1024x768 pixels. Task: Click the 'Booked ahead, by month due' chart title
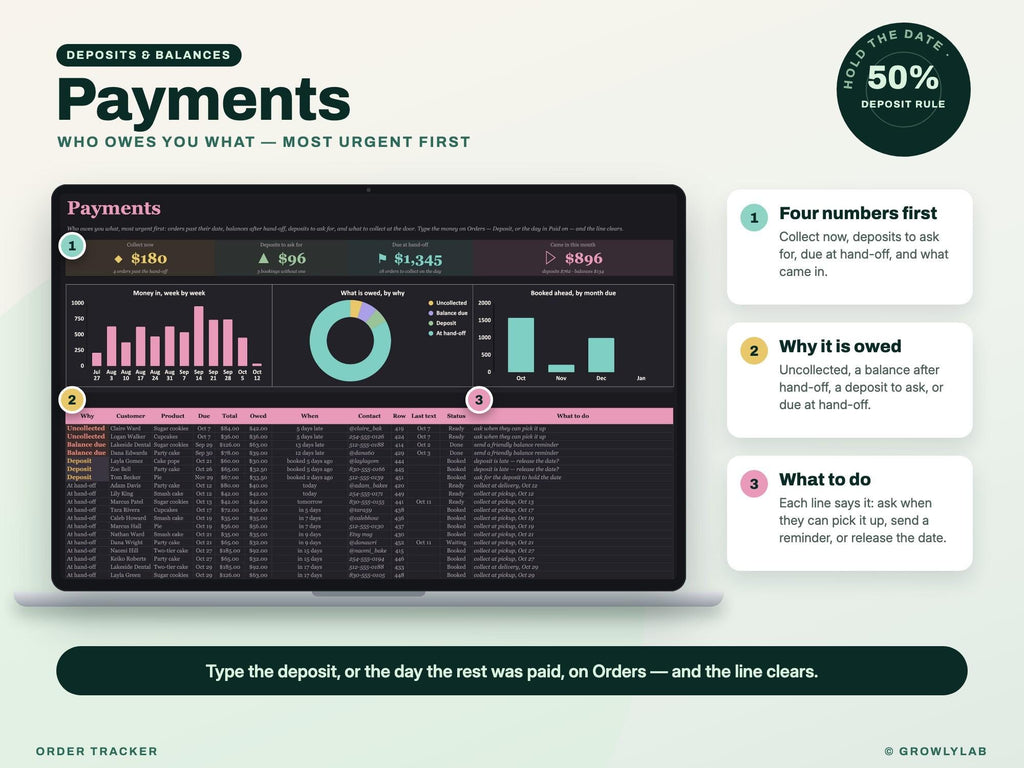(x=573, y=293)
